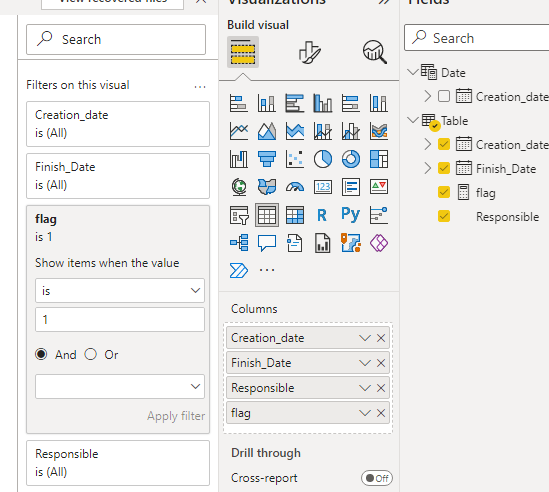Collapse the Date table in Fields

413,72
